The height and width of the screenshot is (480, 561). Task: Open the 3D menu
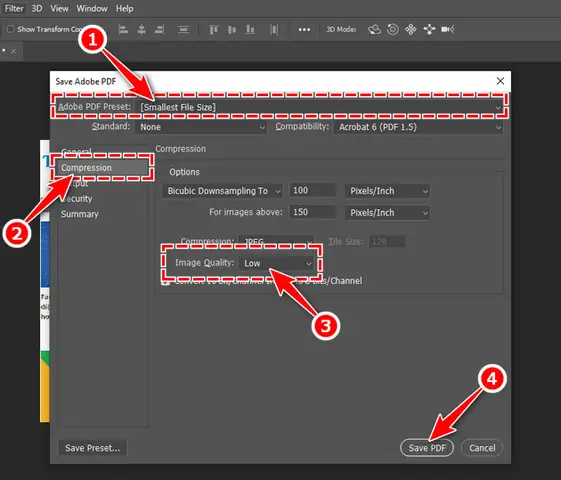[37, 8]
